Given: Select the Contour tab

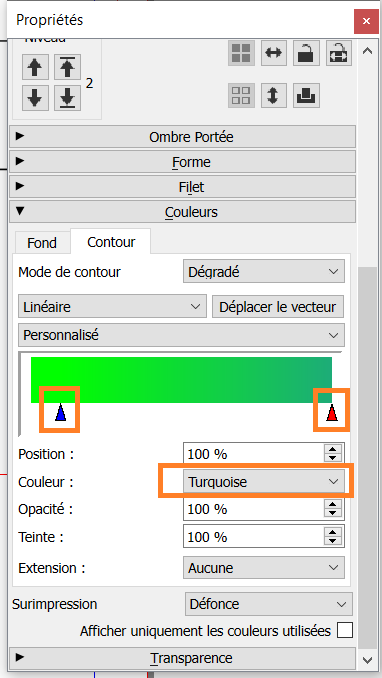Looking at the screenshot, I should click(111, 241).
